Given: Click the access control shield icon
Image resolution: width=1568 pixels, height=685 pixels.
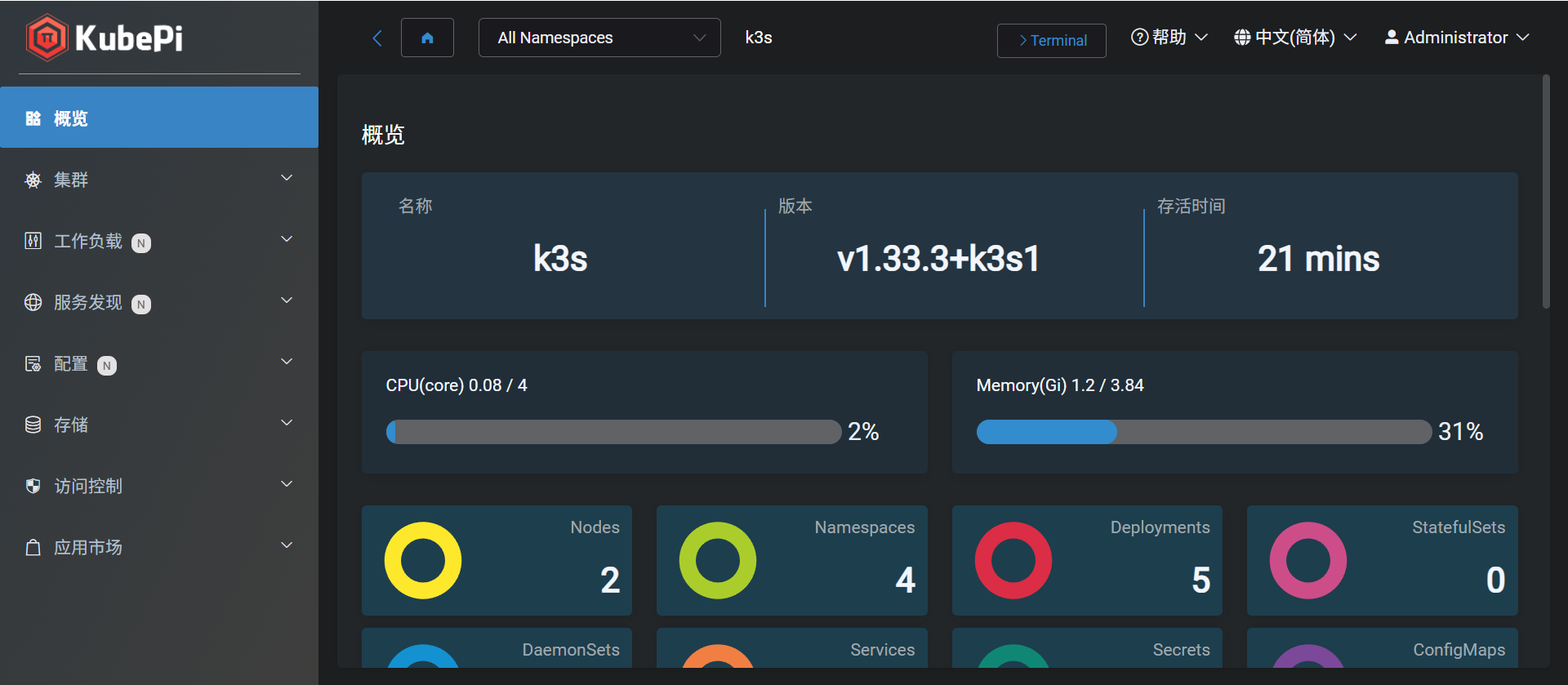Looking at the screenshot, I should (33, 486).
